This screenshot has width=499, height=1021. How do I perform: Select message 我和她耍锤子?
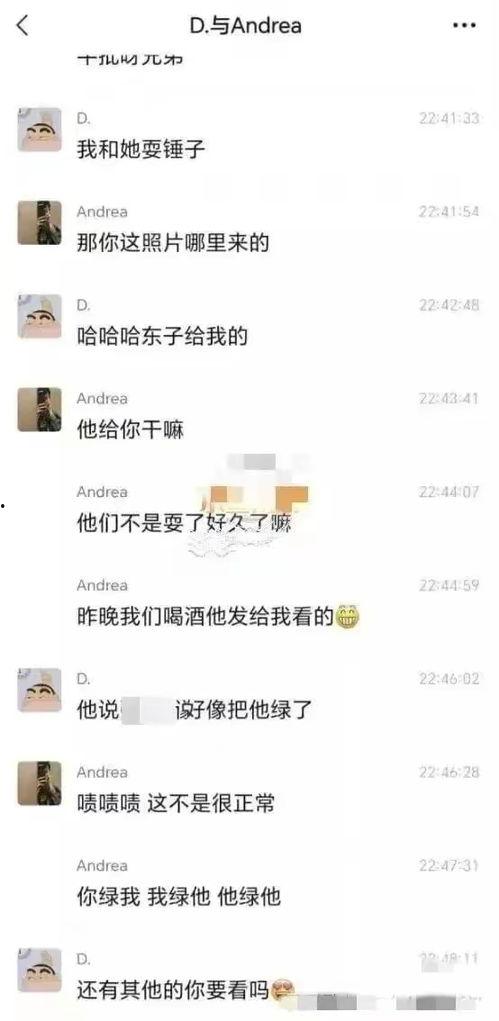141,150
